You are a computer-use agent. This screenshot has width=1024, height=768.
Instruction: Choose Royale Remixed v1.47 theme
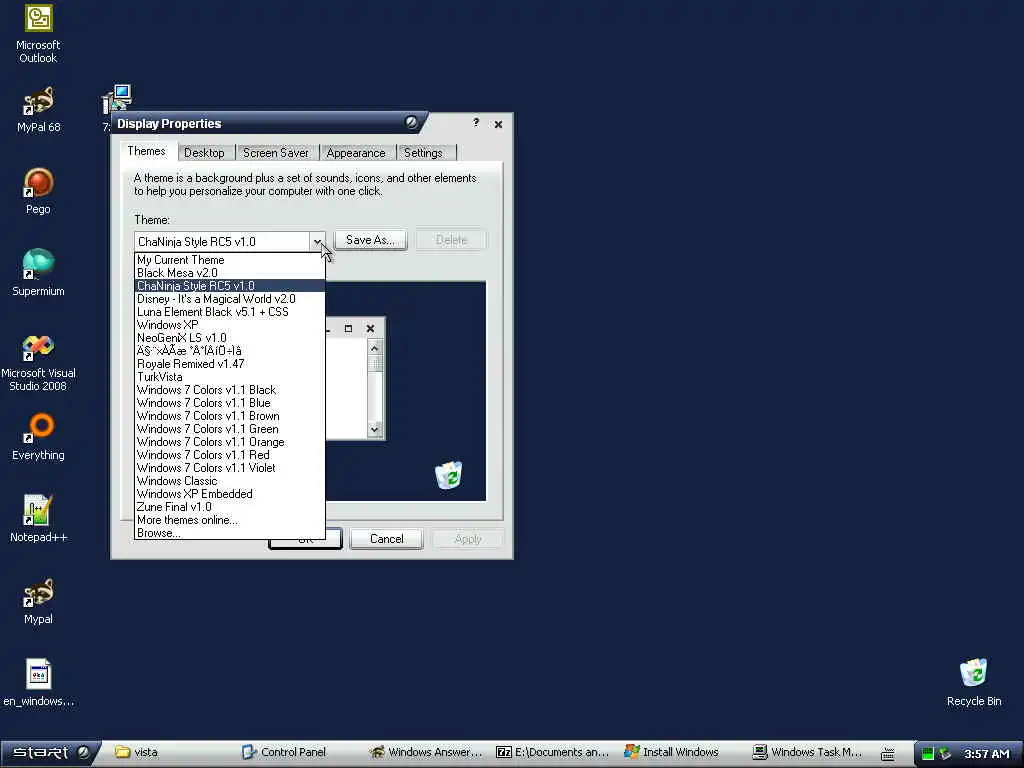pyautogui.click(x=230, y=364)
